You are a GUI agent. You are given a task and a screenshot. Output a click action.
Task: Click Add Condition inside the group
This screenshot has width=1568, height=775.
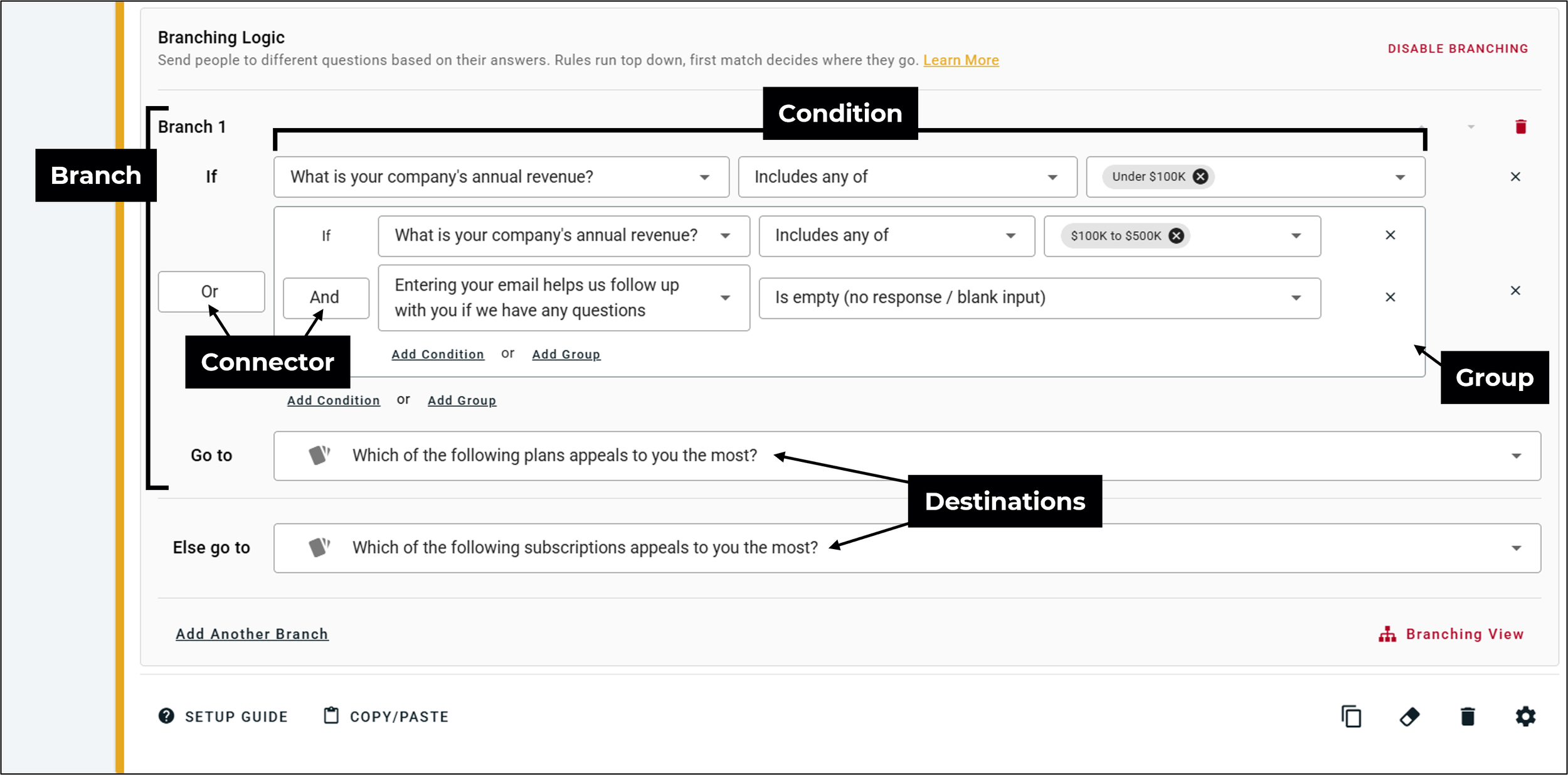tap(438, 354)
